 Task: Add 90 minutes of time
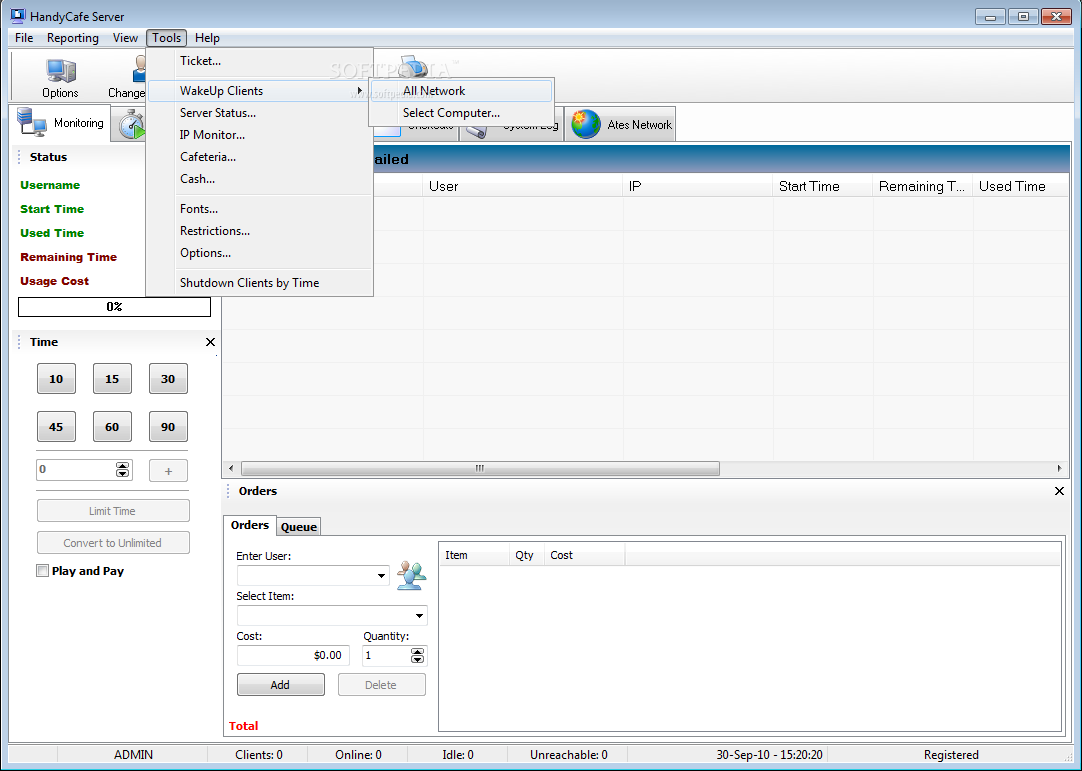168,427
